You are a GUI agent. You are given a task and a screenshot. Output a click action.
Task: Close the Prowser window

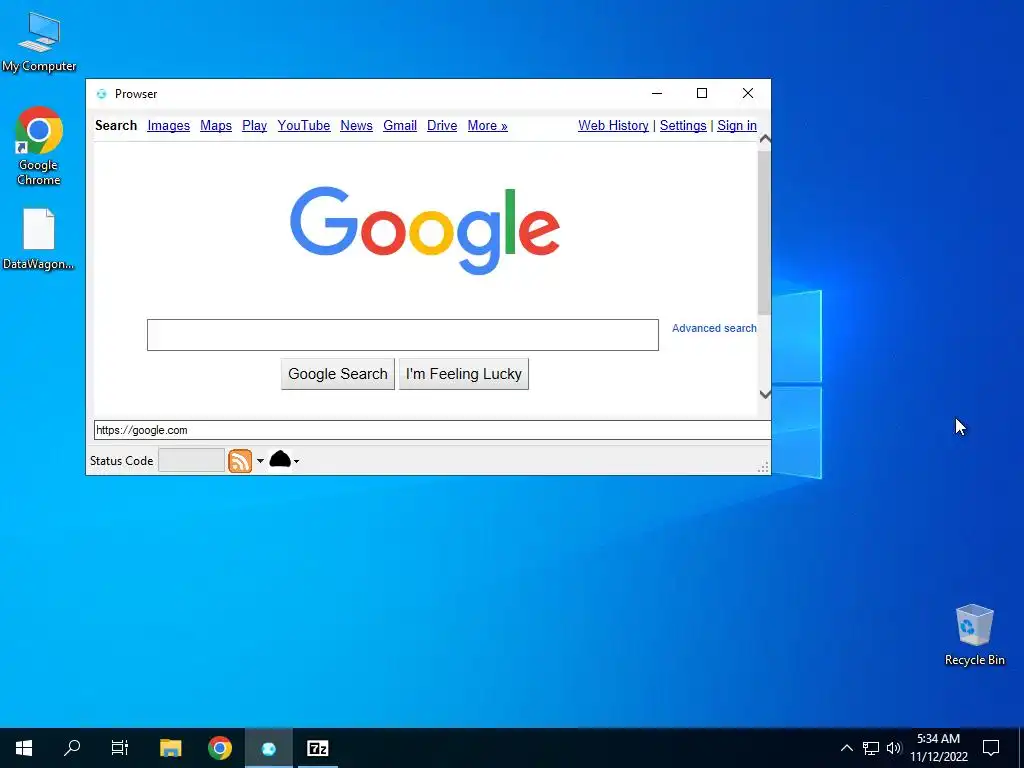[x=748, y=93]
